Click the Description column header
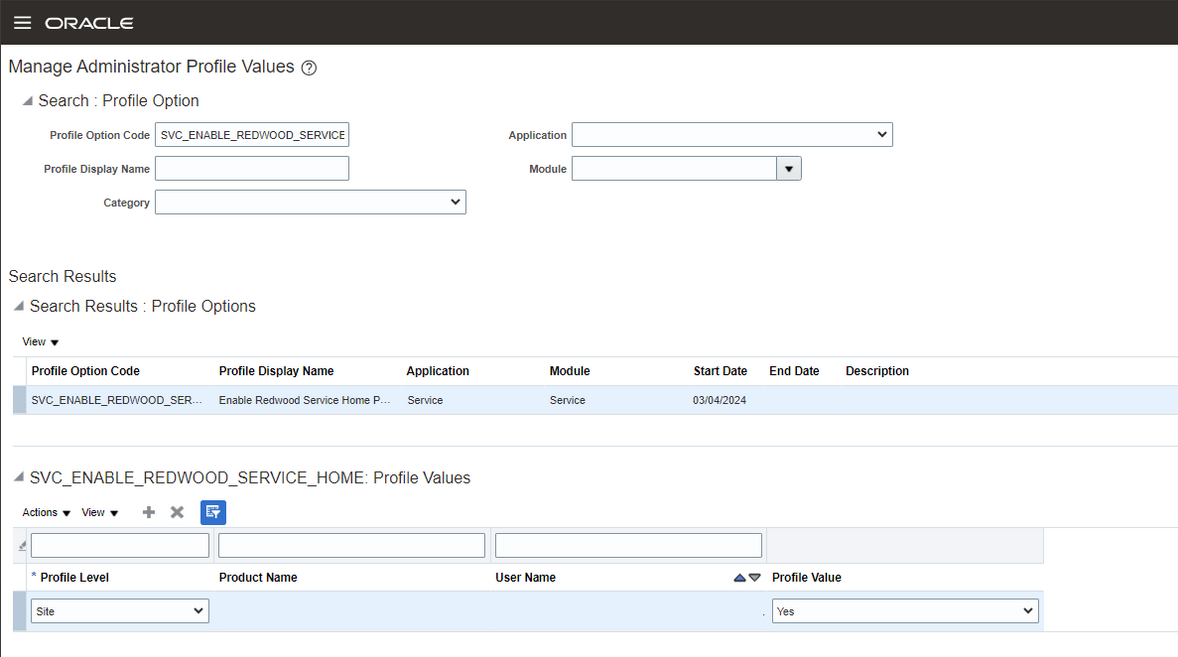1178x657 pixels. 877,371
